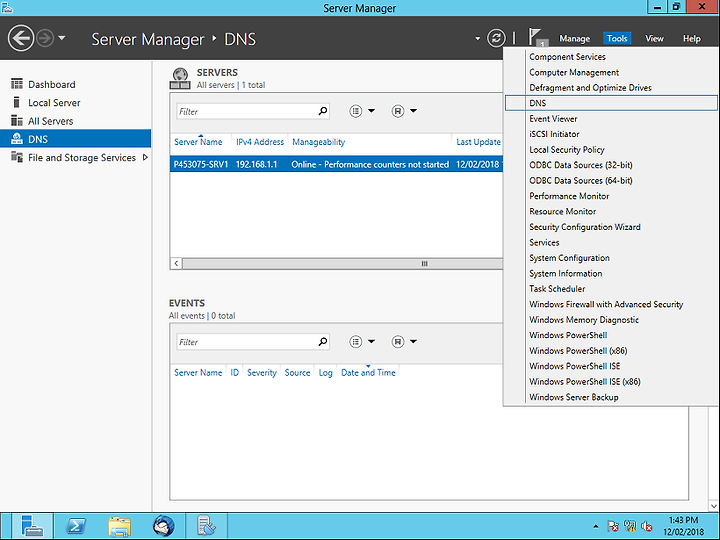Sort servers by Manageability
The width and height of the screenshot is (720, 540).
point(318,142)
